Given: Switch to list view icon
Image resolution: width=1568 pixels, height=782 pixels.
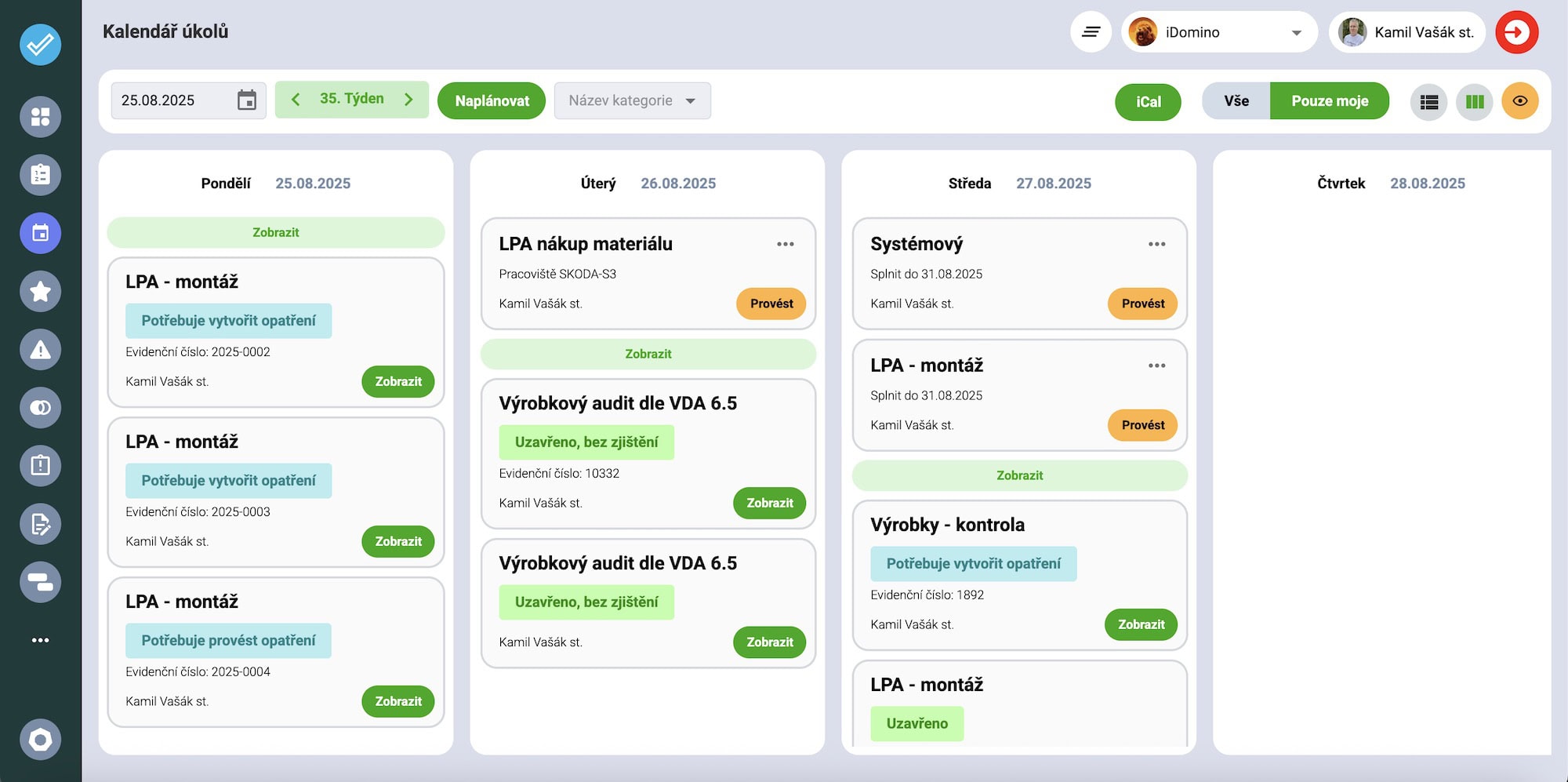Looking at the screenshot, I should (x=1428, y=101).
